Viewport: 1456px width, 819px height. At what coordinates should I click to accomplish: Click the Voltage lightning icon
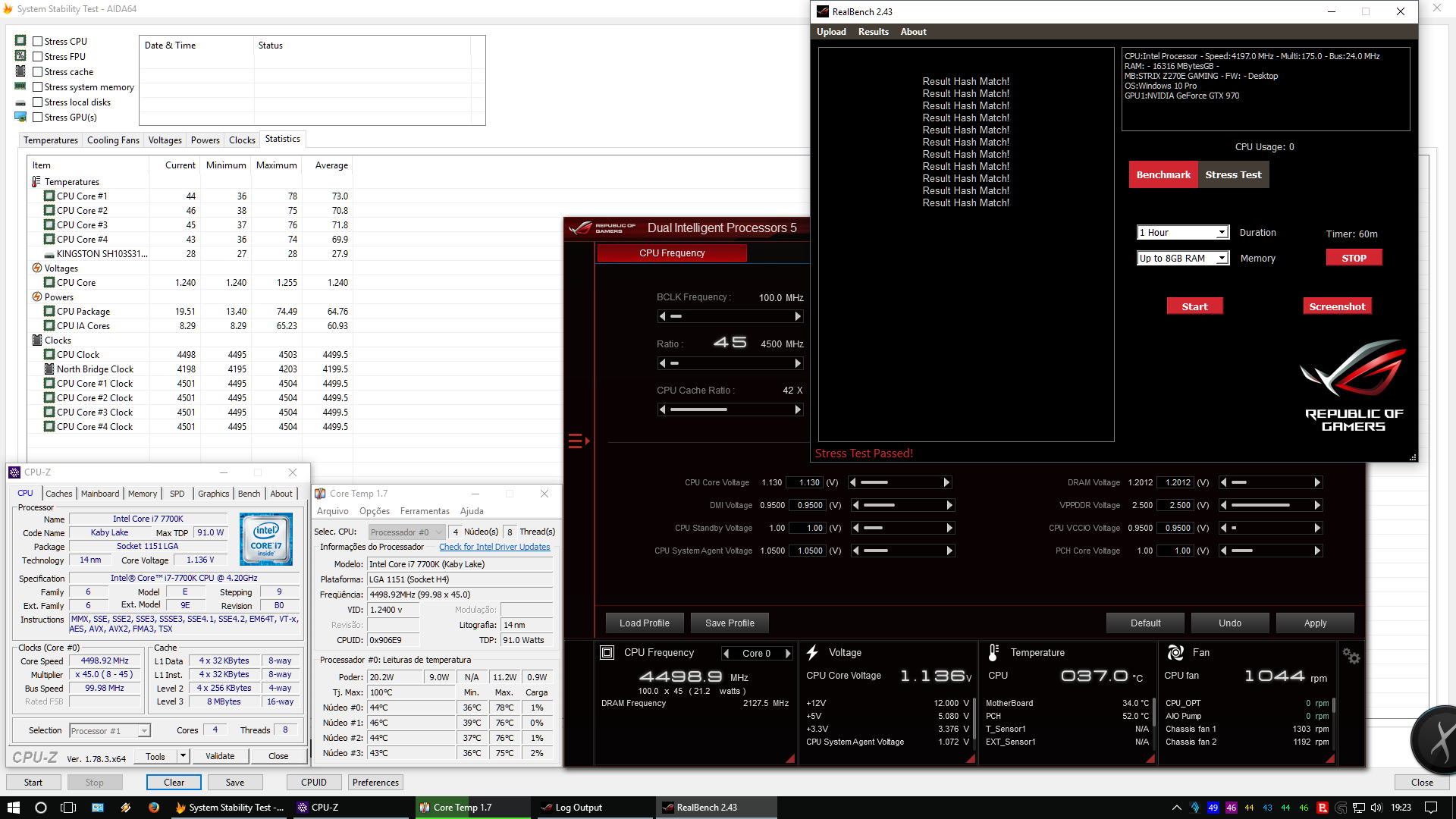coord(812,653)
